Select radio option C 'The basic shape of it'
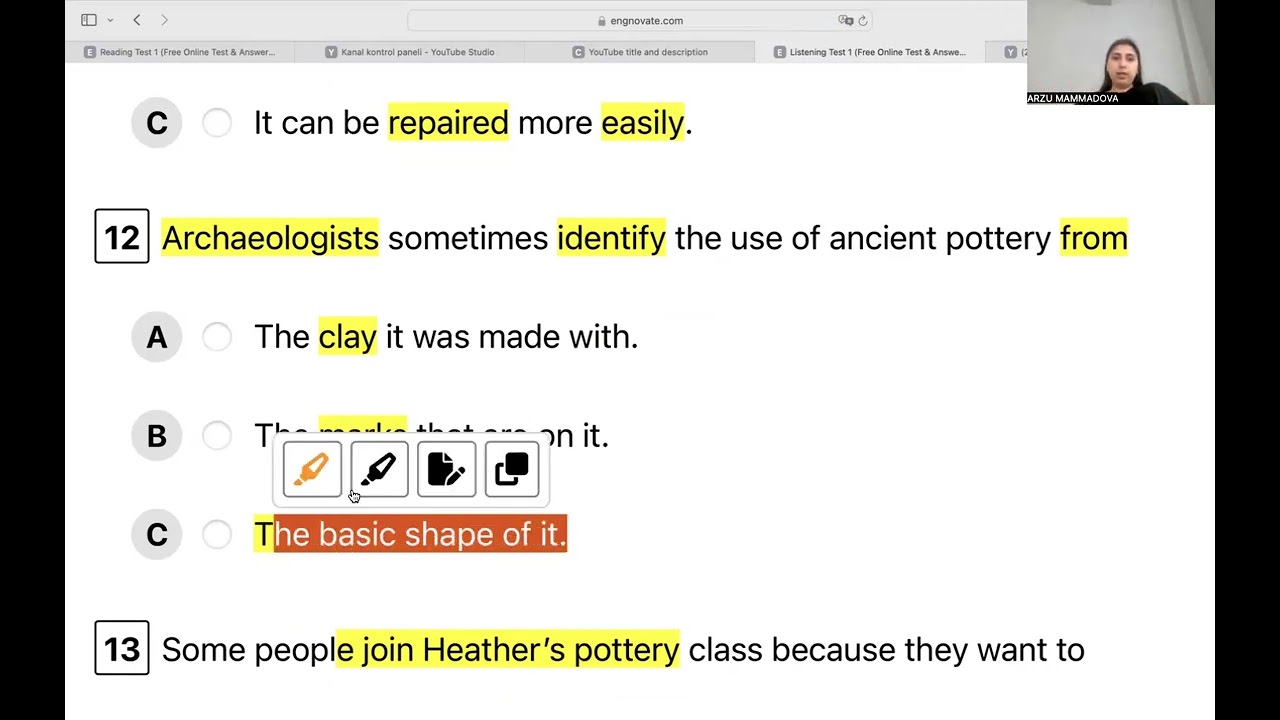The image size is (1280, 720). pyautogui.click(x=217, y=534)
